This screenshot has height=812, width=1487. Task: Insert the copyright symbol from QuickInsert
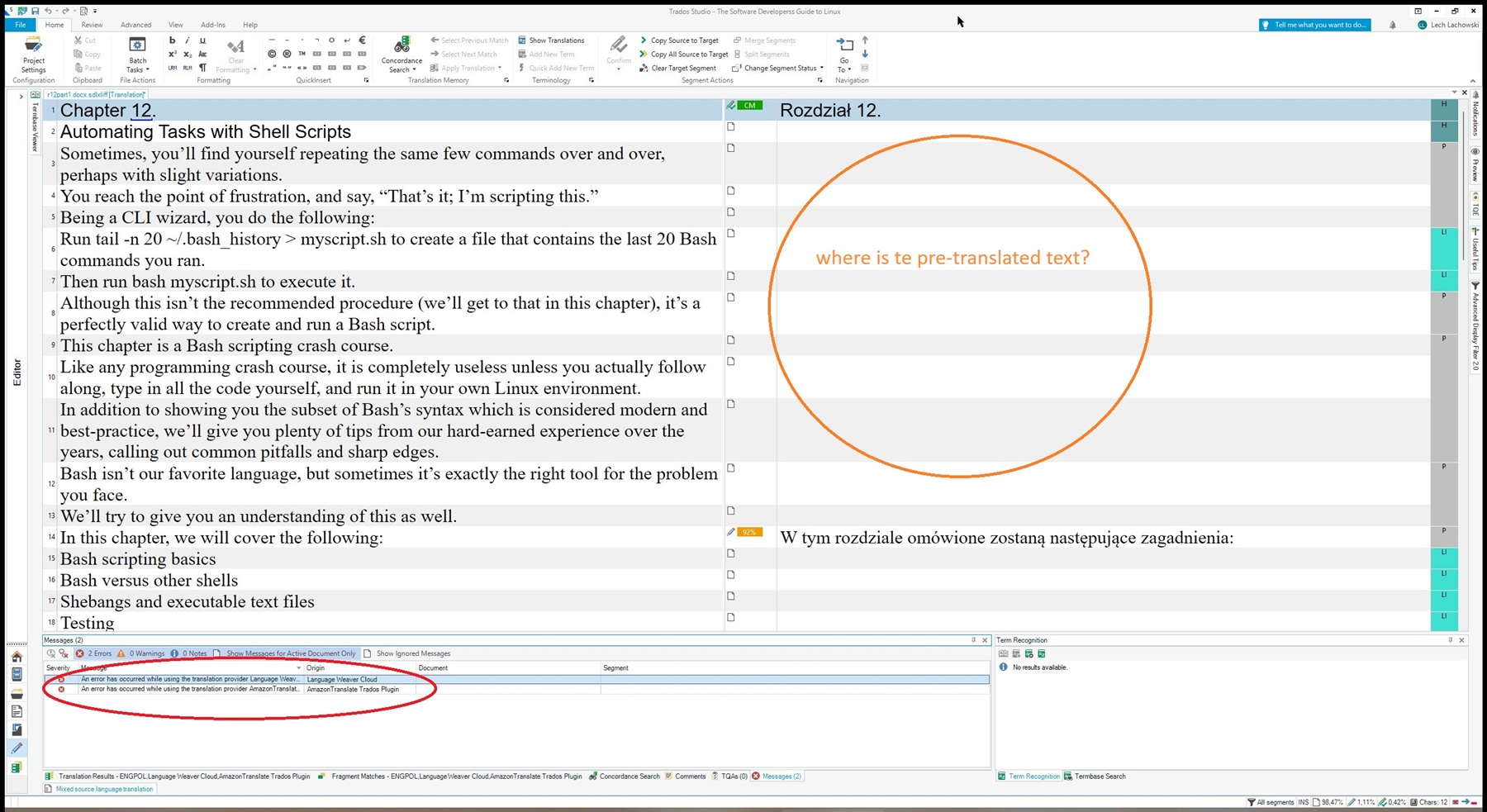coord(272,53)
